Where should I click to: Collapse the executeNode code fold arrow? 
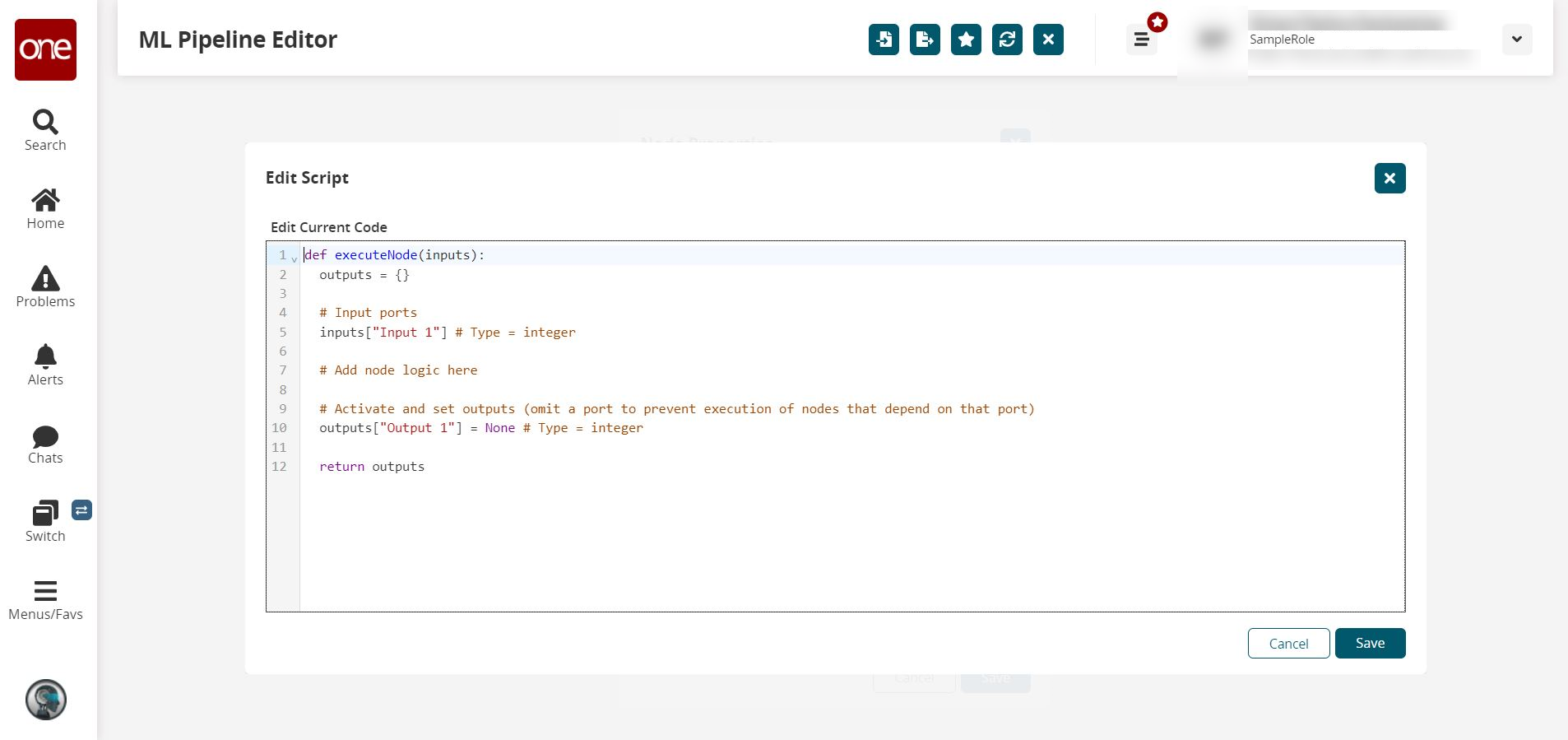tap(295, 258)
